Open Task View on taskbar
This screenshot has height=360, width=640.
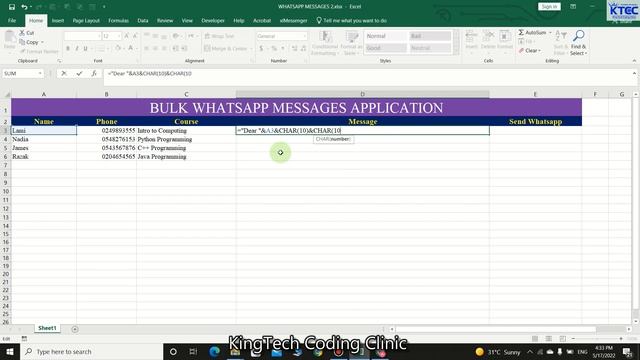pos(193,351)
